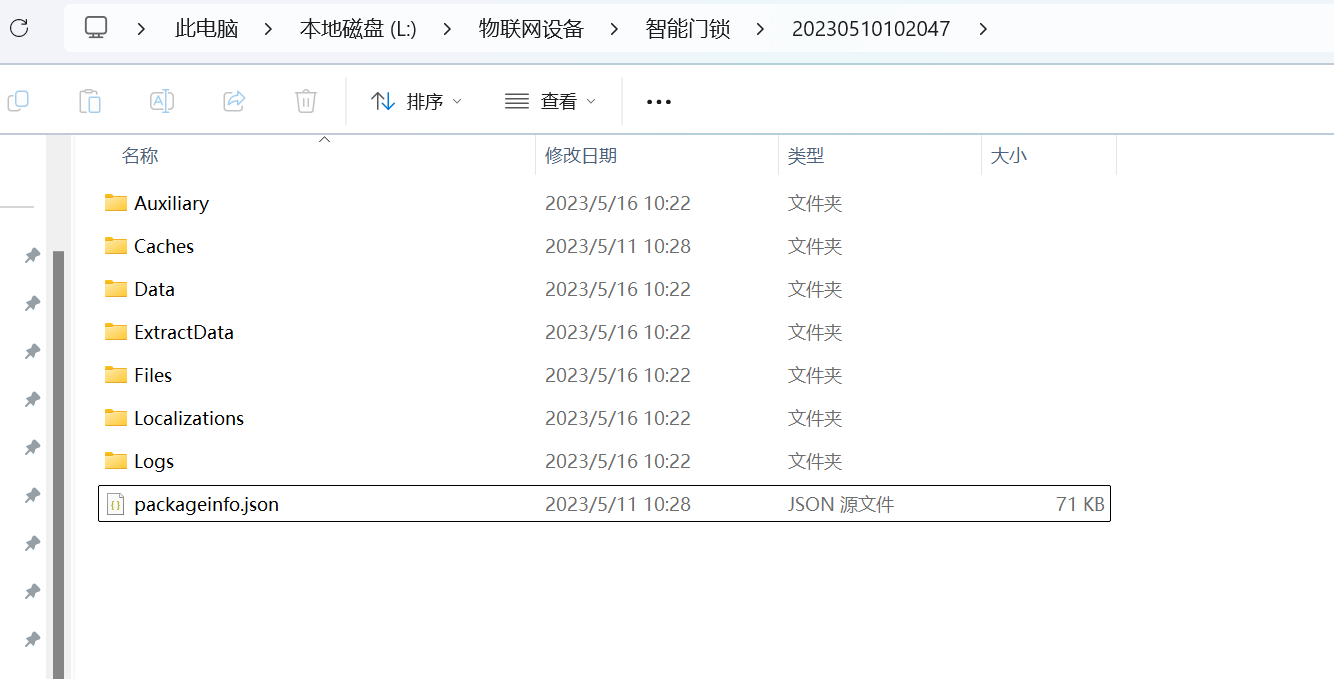Viewport: 1334px width, 679px height.
Task: Click the Copy icon in toolbar
Action: (18, 101)
